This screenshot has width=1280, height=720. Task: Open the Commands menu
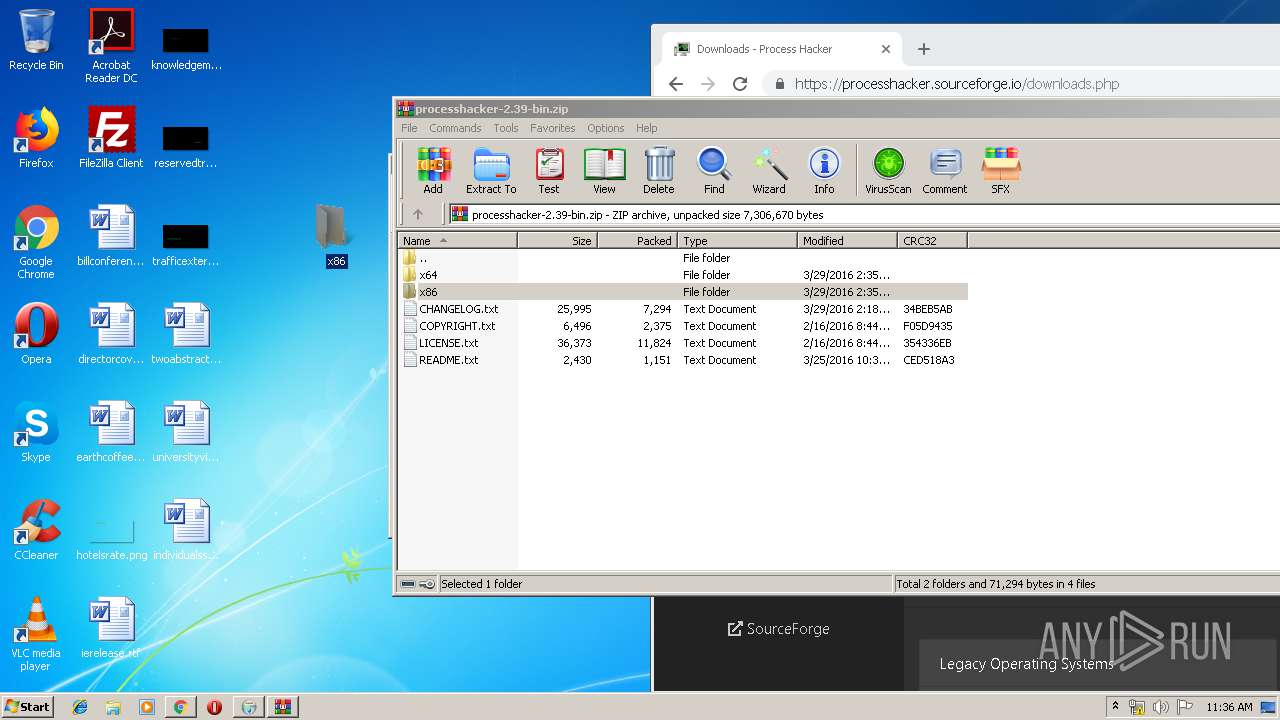(455, 128)
